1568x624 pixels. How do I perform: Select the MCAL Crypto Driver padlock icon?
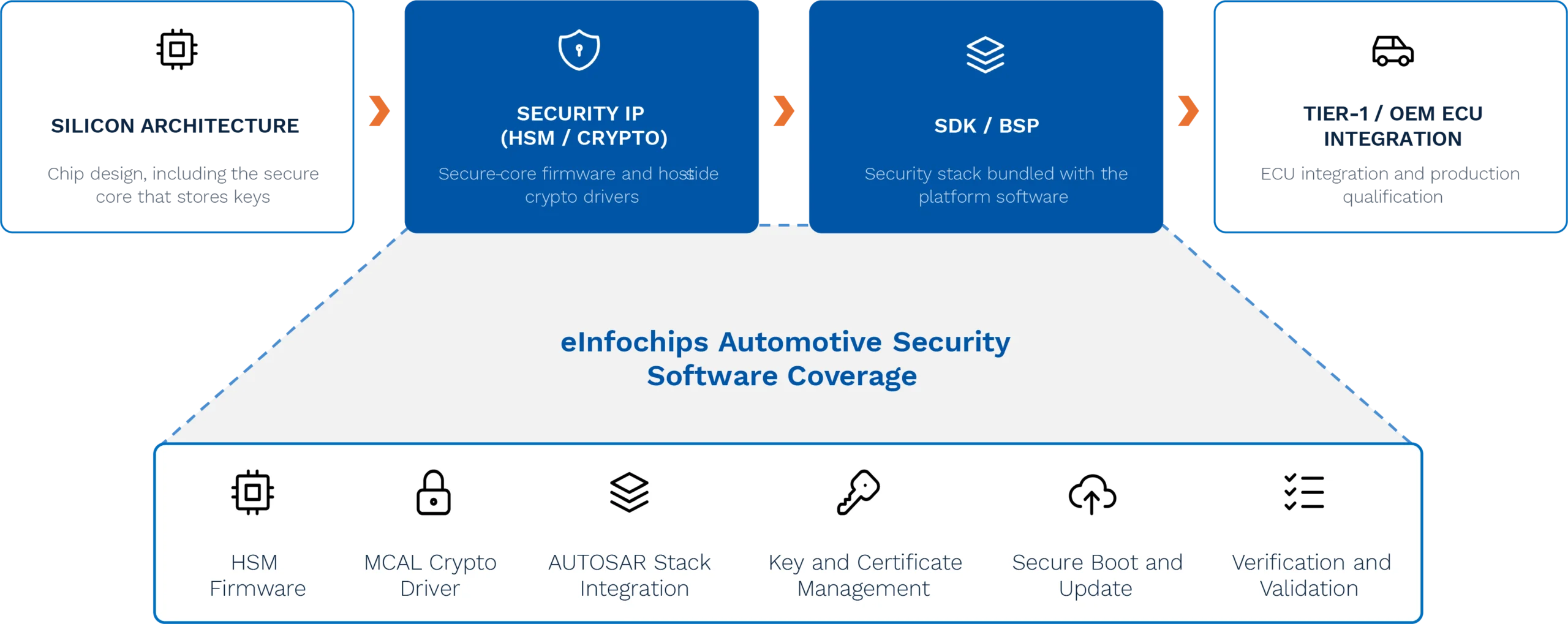pos(433,492)
